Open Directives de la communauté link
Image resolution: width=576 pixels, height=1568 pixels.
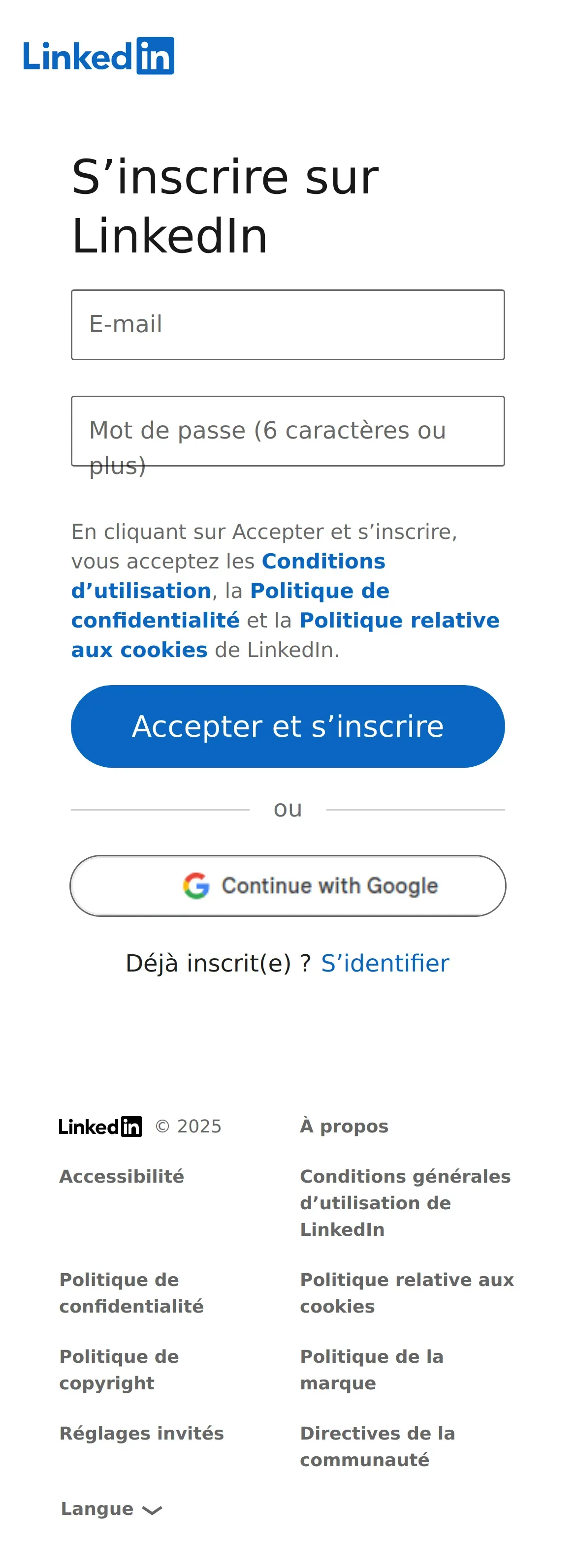377,1446
